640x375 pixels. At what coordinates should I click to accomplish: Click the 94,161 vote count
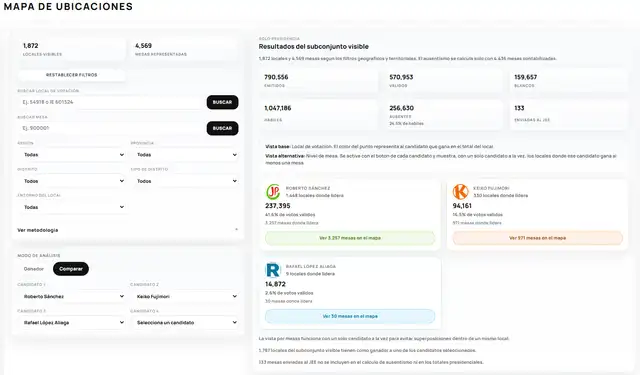[462, 206]
